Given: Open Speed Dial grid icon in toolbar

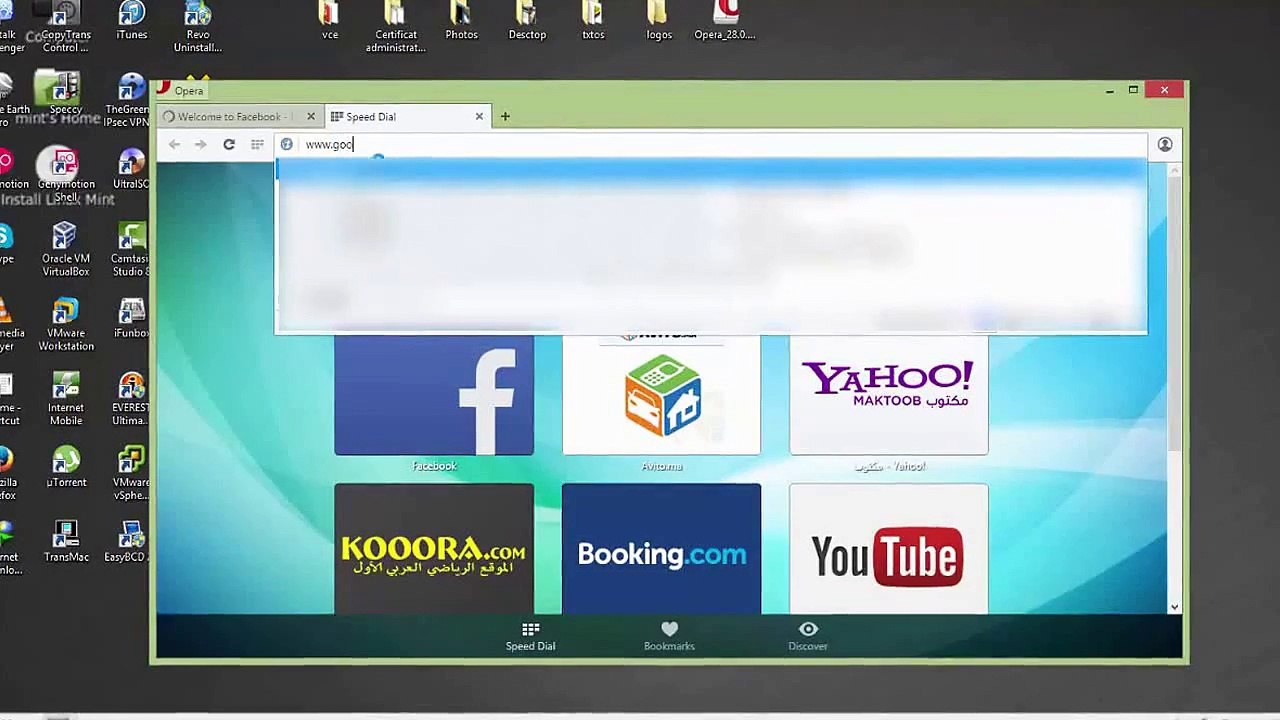Looking at the screenshot, I should tap(257, 145).
